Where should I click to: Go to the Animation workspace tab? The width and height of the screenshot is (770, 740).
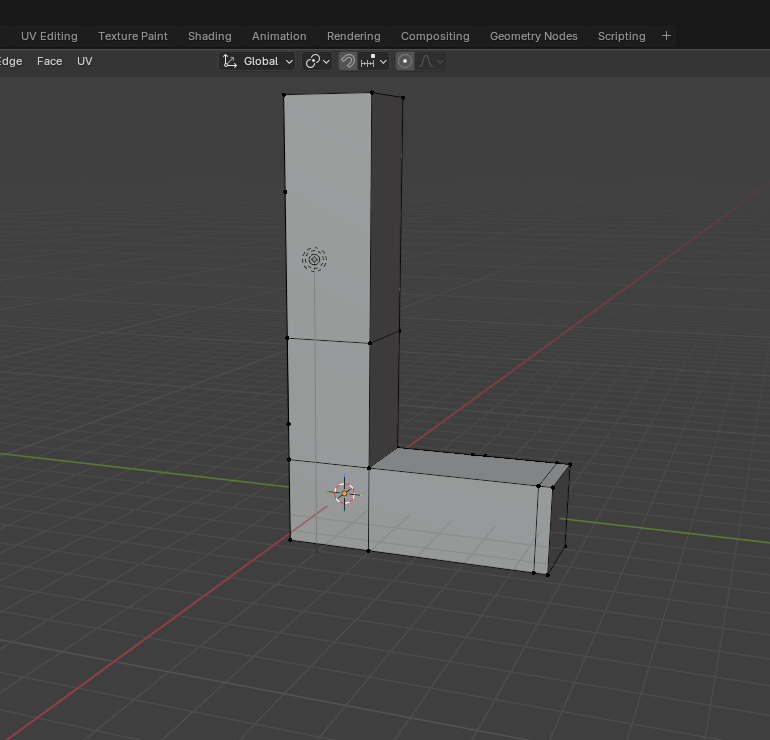pyautogui.click(x=279, y=36)
